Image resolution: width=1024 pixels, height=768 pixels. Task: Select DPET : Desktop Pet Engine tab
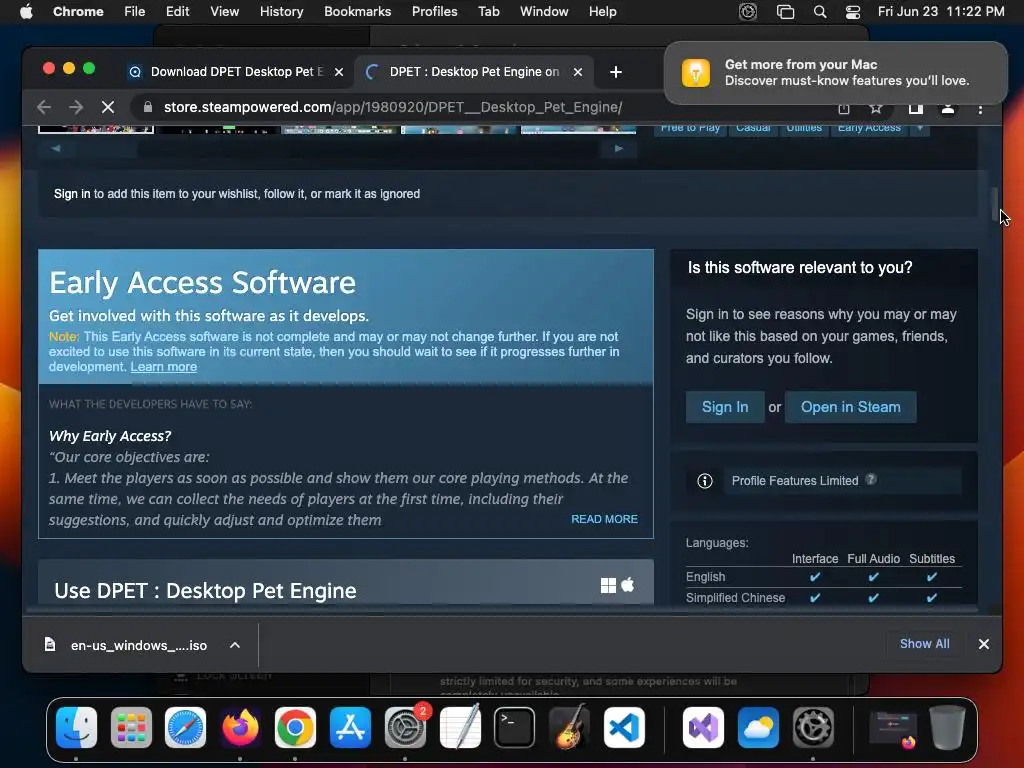pos(474,72)
